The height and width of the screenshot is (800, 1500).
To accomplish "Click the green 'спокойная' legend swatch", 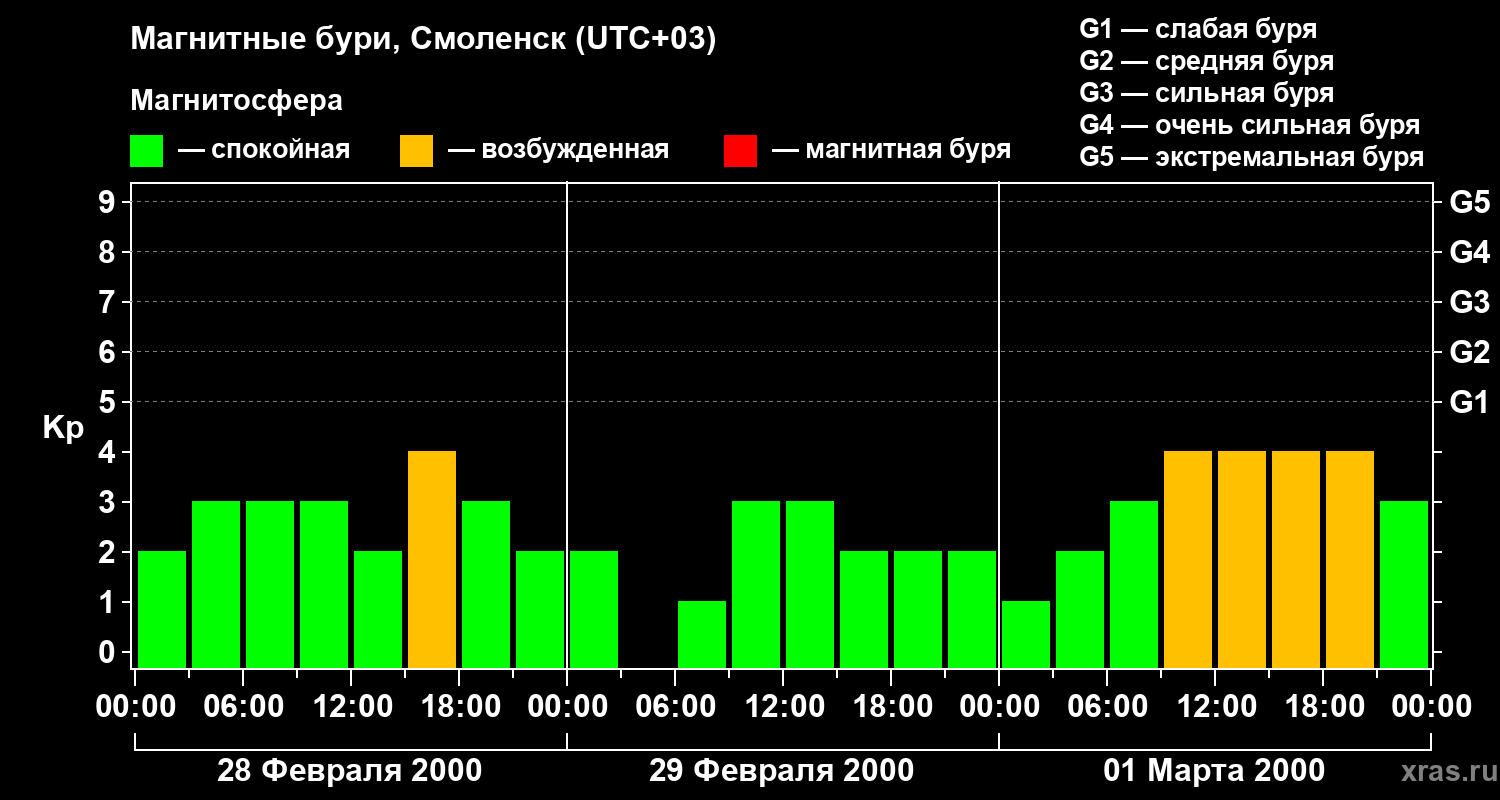I will point(146,151).
